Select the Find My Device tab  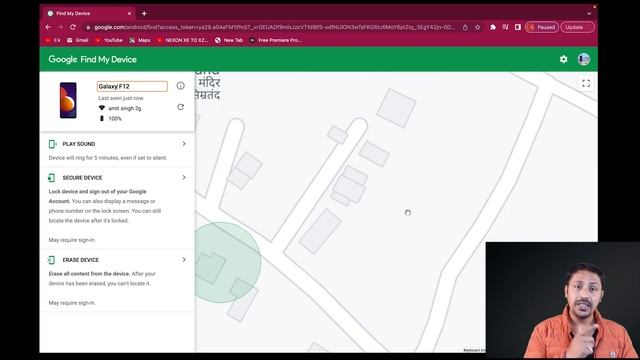pyautogui.click(x=89, y=13)
